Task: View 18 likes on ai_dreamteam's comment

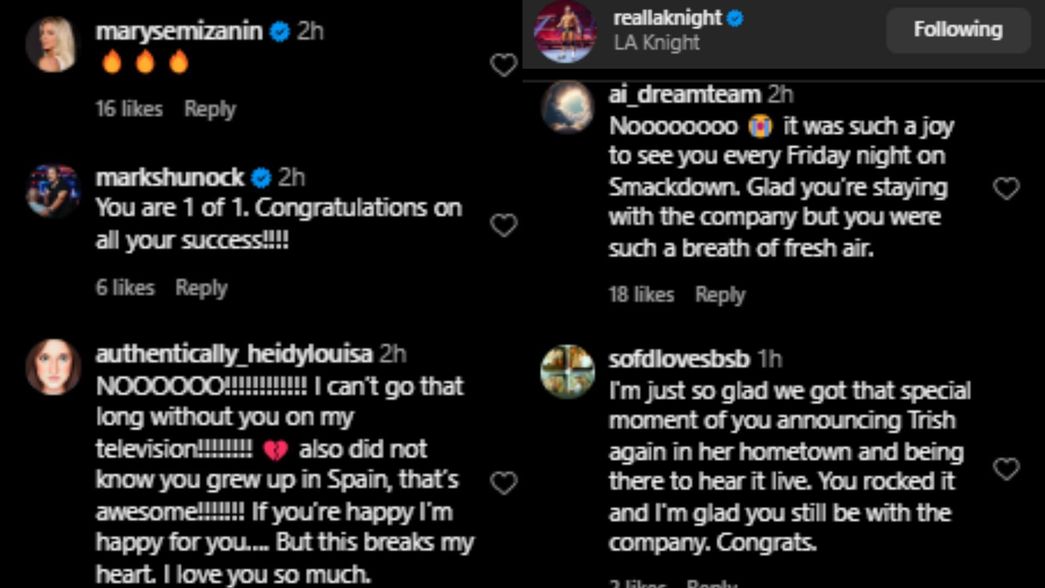Action: coord(641,294)
